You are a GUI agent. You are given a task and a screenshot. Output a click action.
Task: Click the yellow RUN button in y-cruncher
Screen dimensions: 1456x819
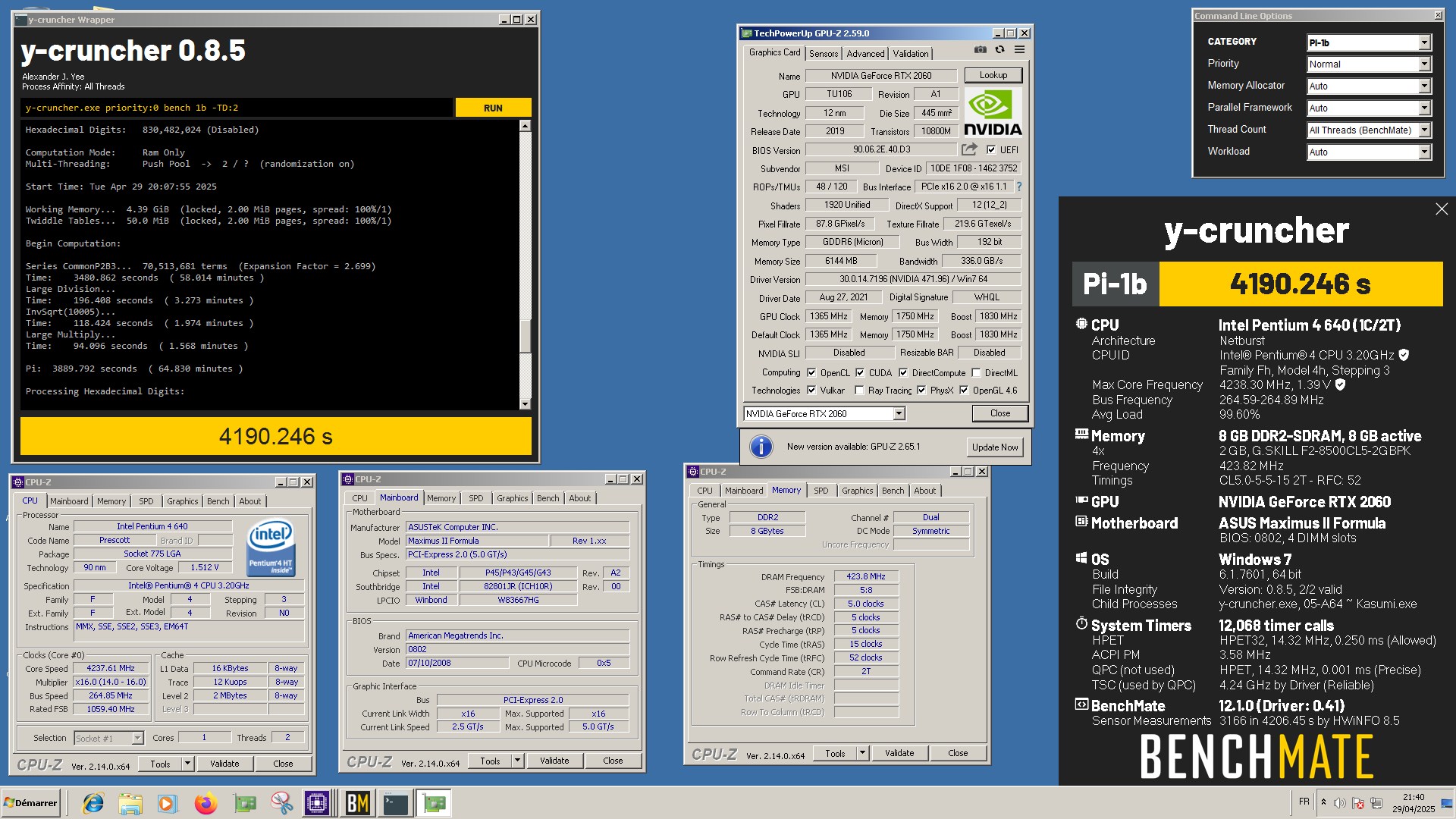tap(493, 108)
